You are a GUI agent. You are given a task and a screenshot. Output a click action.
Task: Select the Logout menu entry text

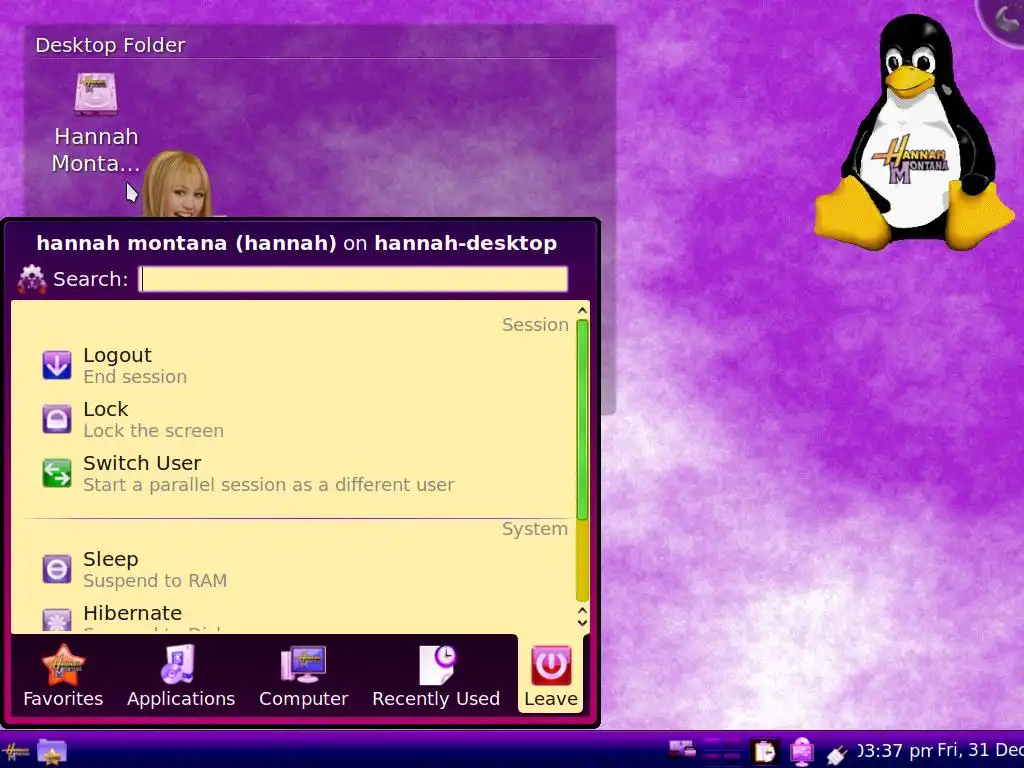pos(118,355)
